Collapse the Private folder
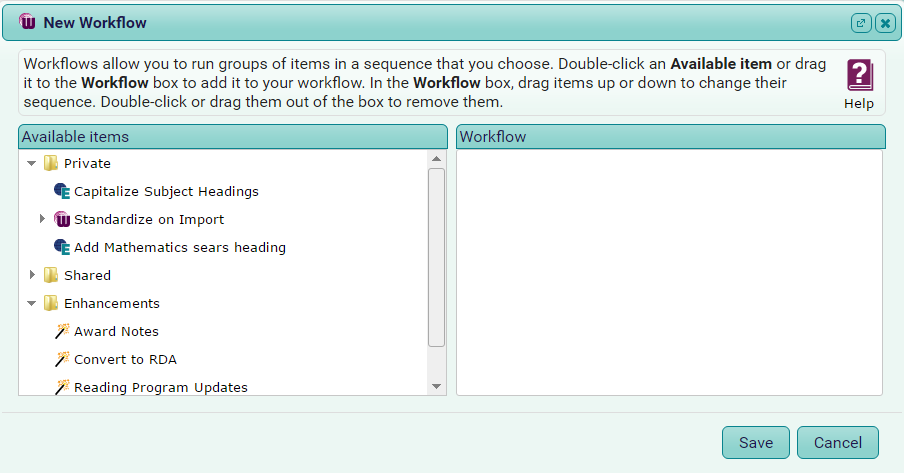Viewport: 904px width, 473px height. (32, 163)
